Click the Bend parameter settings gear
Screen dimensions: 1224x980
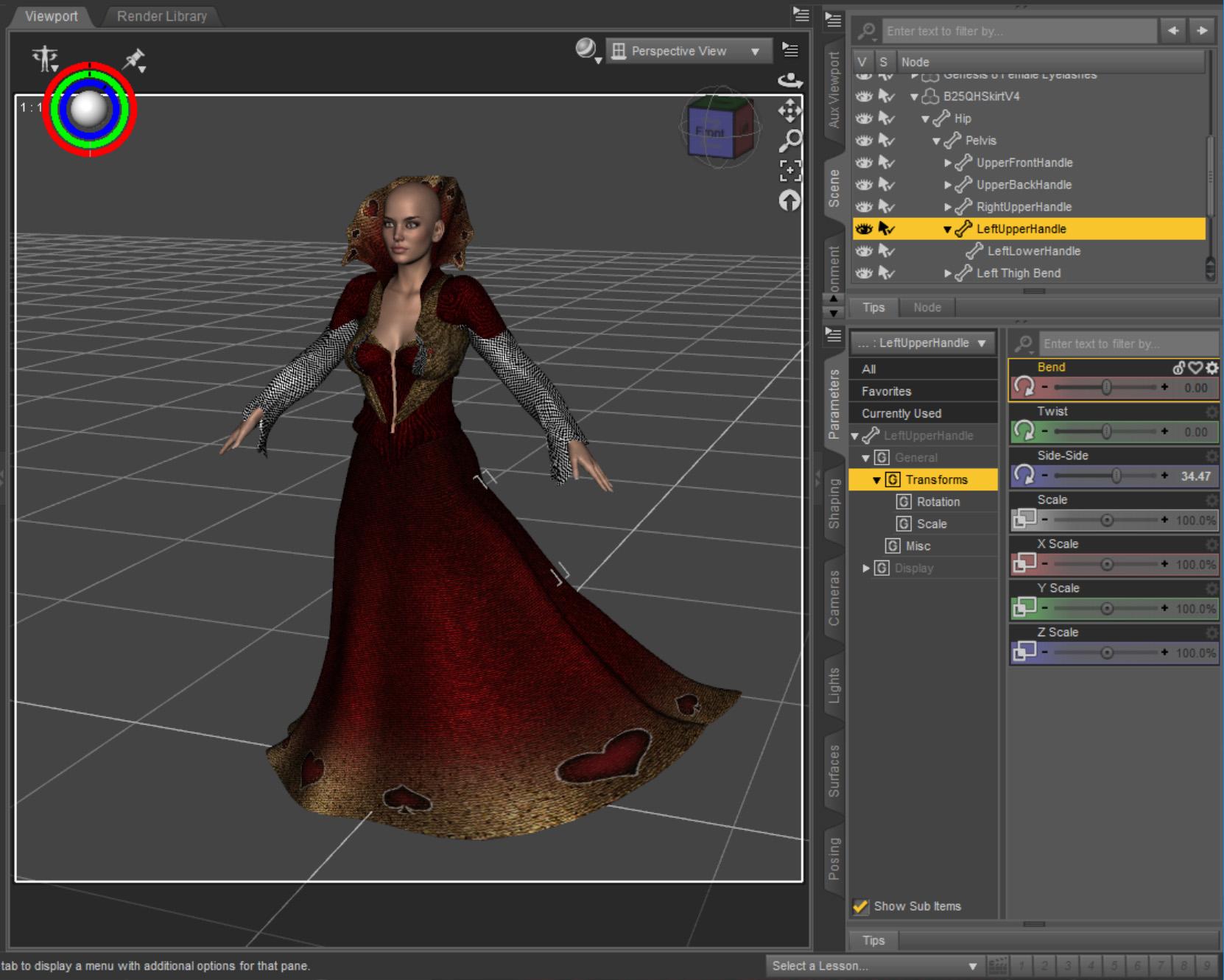click(1211, 367)
